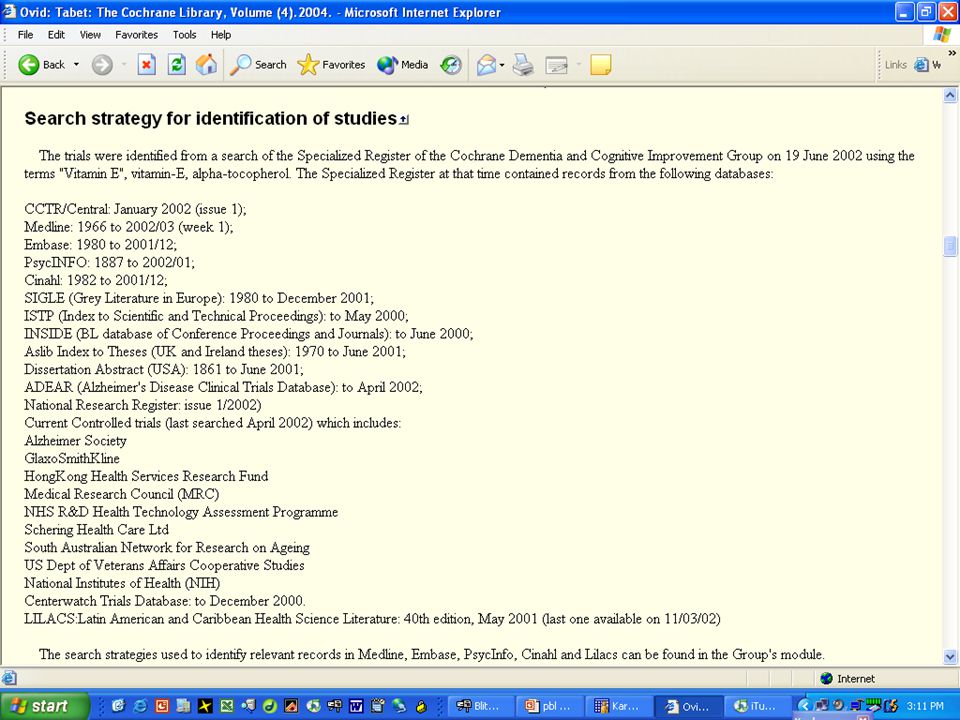Screen dimensions: 960x720
Task: Click the Windows flag throbber logo
Action: pos(942,35)
